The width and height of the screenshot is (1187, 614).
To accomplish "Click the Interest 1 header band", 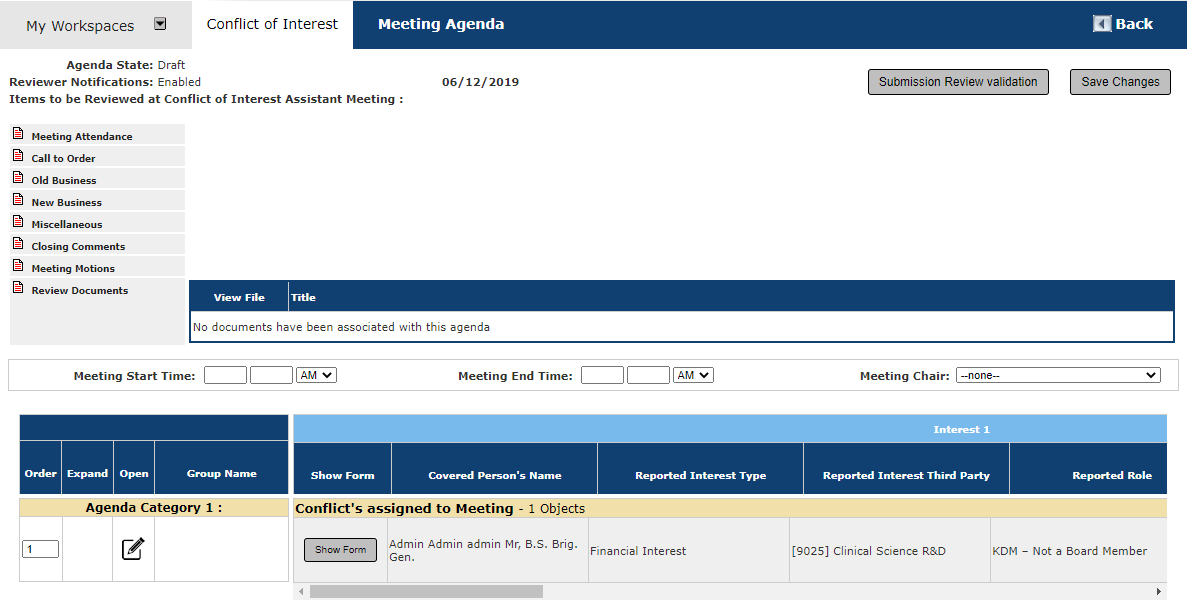I will tap(731, 429).
